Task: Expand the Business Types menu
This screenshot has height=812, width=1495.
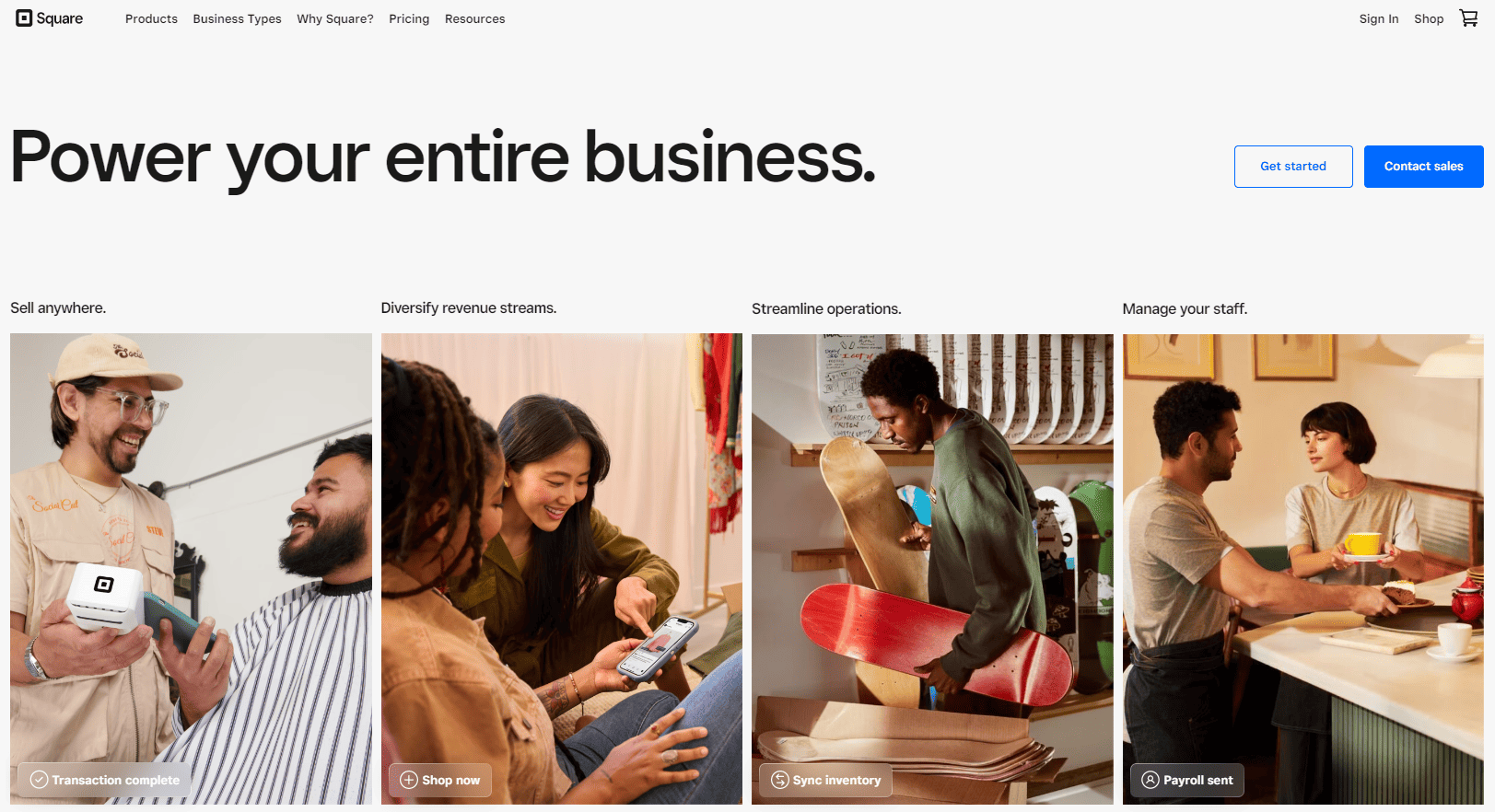Action: coord(237,18)
